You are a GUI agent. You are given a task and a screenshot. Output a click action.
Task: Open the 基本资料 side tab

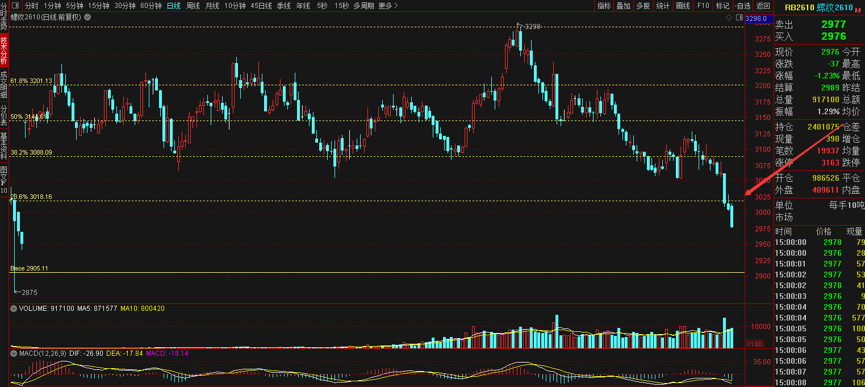4,145
